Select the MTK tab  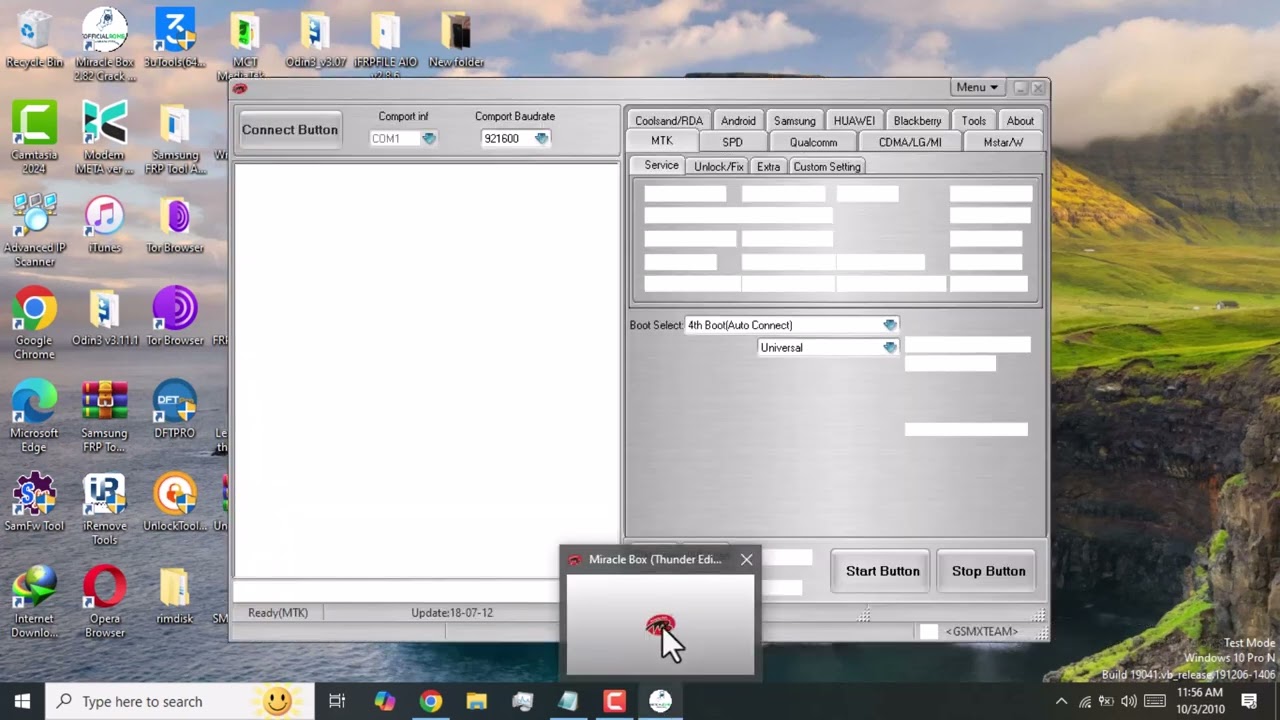point(662,141)
